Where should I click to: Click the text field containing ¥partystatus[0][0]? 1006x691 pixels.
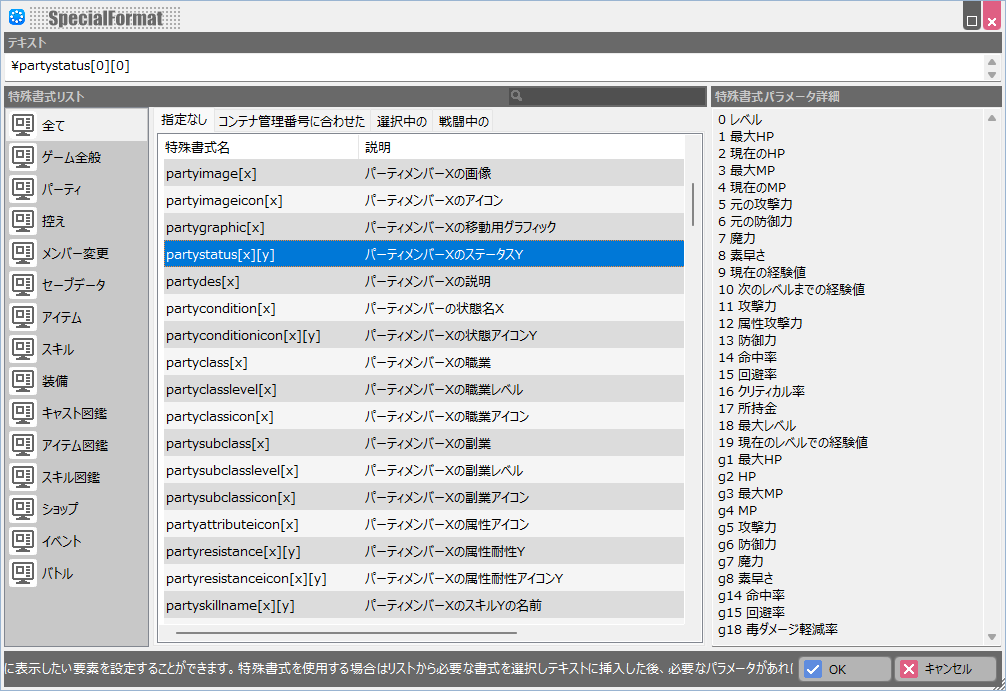click(x=490, y=67)
